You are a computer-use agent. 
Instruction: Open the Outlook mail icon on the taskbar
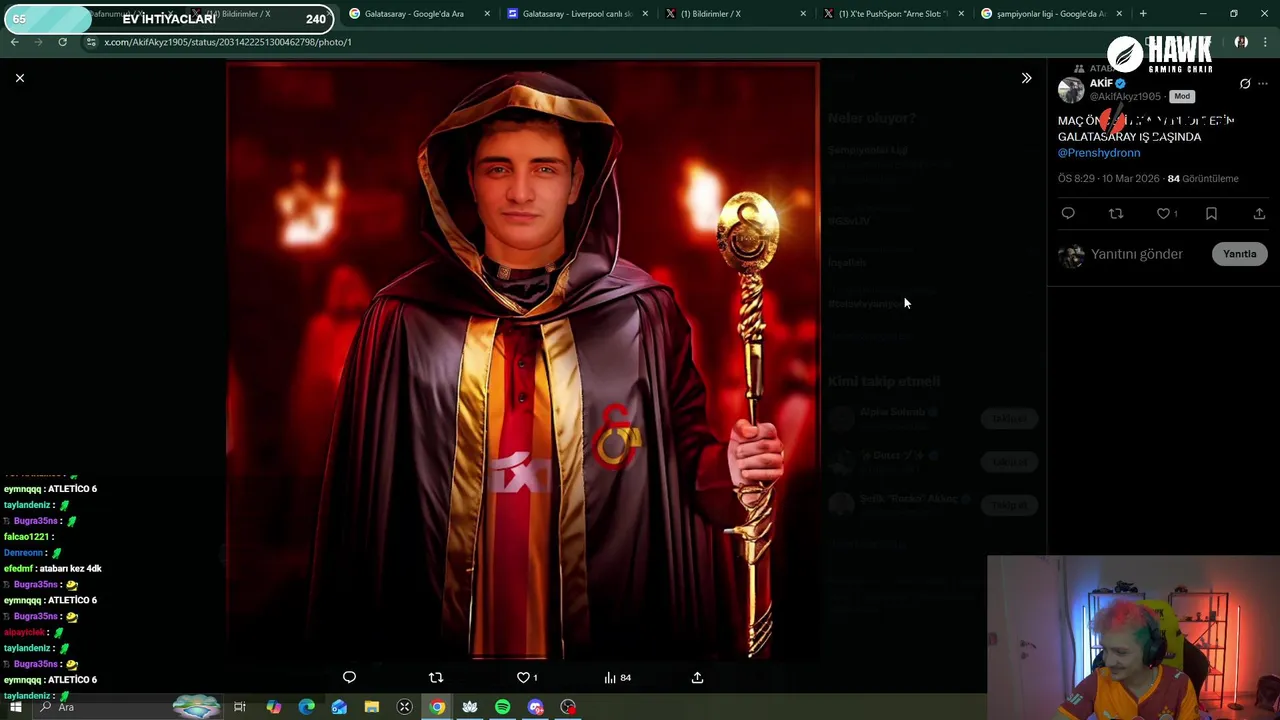click(x=339, y=707)
